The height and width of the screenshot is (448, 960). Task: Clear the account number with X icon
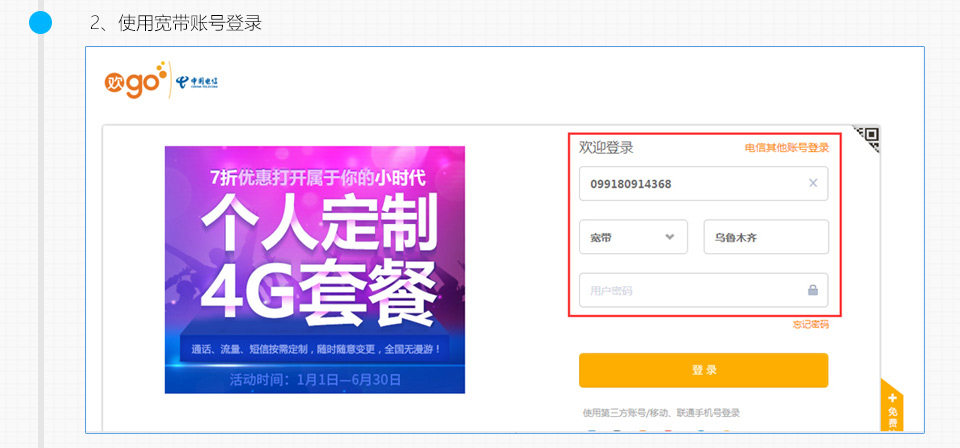pyautogui.click(x=813, y=183)
